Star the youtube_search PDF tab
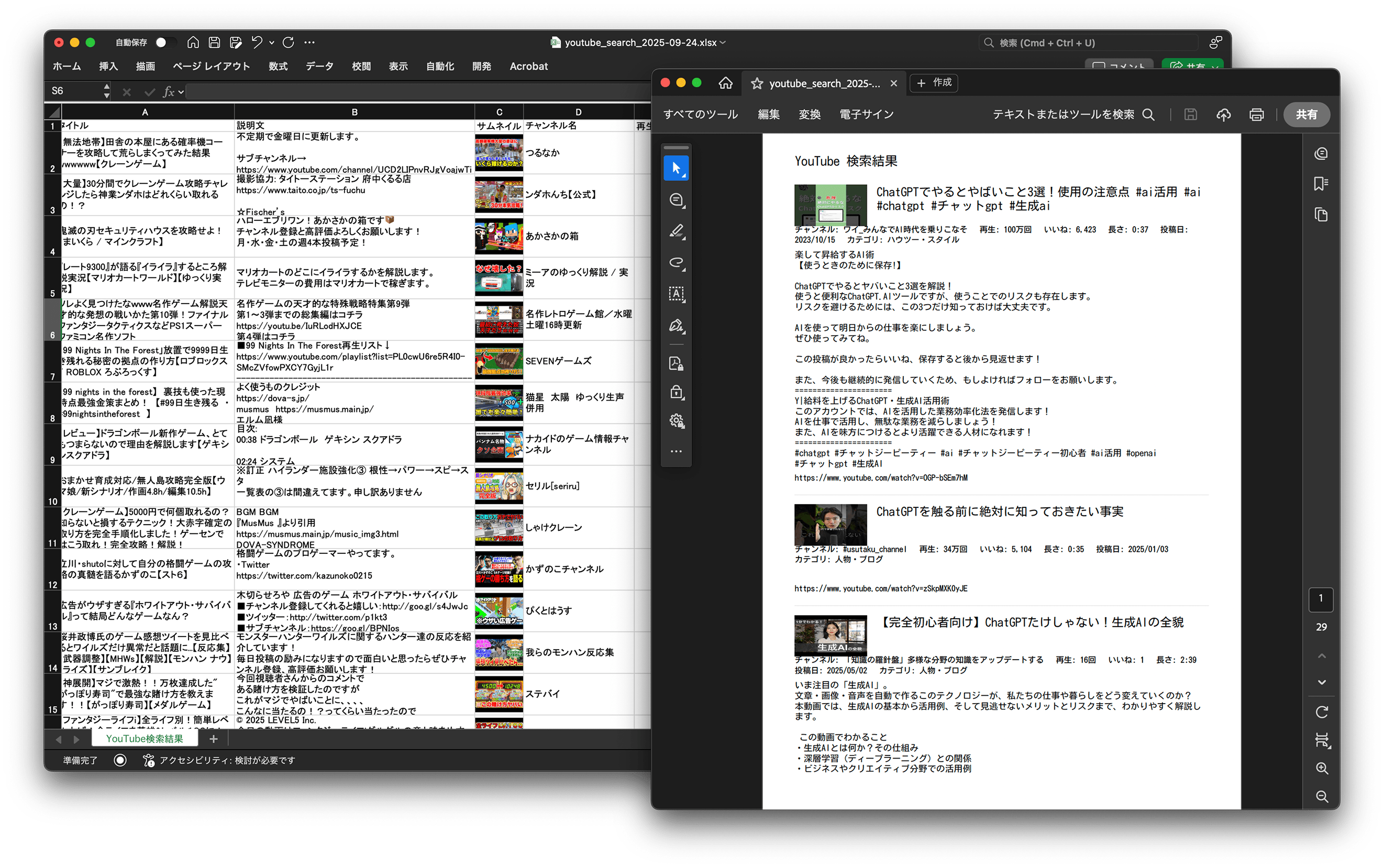 point(757,84)
